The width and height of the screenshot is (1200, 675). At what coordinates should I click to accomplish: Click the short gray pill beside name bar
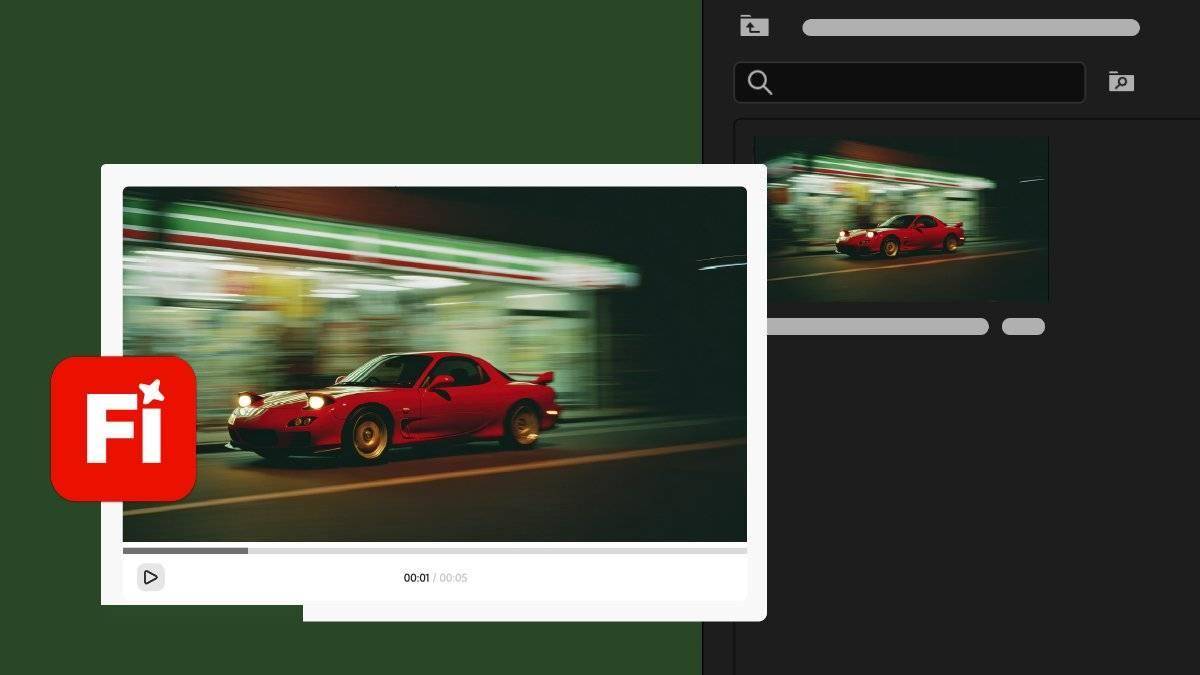(x=1023, y=327)
